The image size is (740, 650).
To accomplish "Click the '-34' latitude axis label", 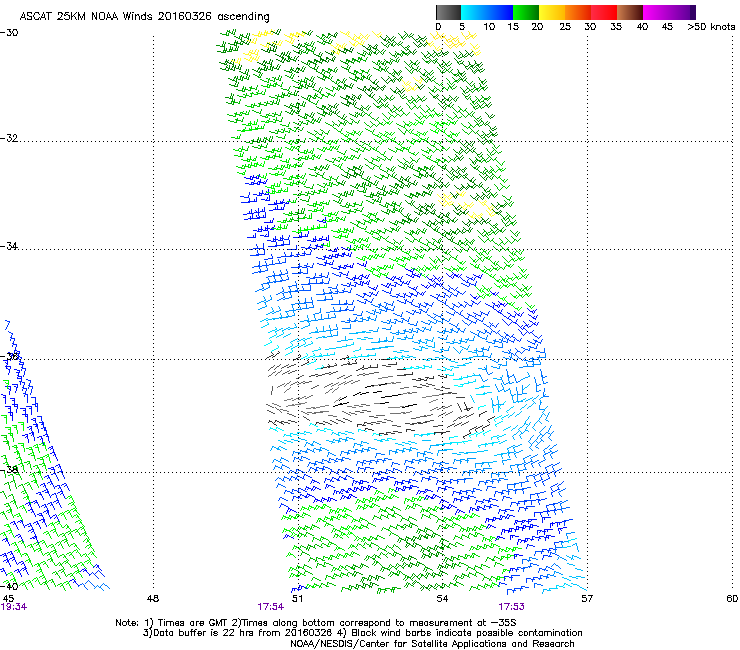I will click(x=9, y=246).
